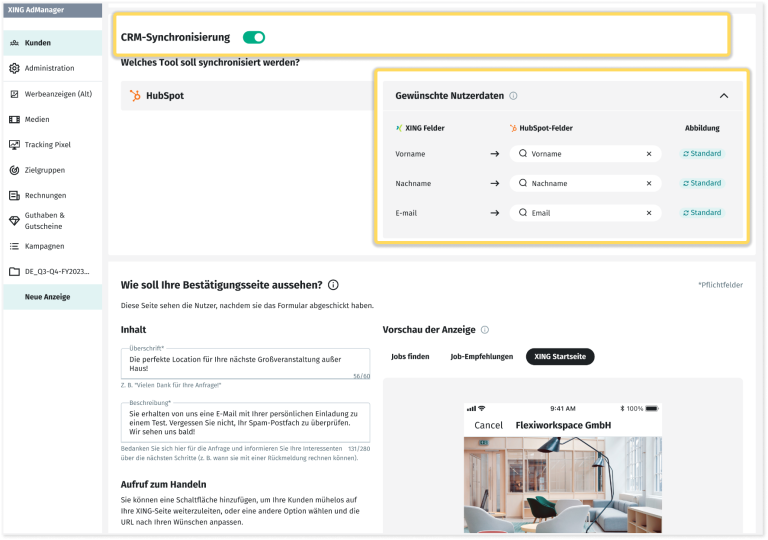Open Werbeanzeigen (Alt) section
Screen dimensions: 768x540
[x=52, y=94]
